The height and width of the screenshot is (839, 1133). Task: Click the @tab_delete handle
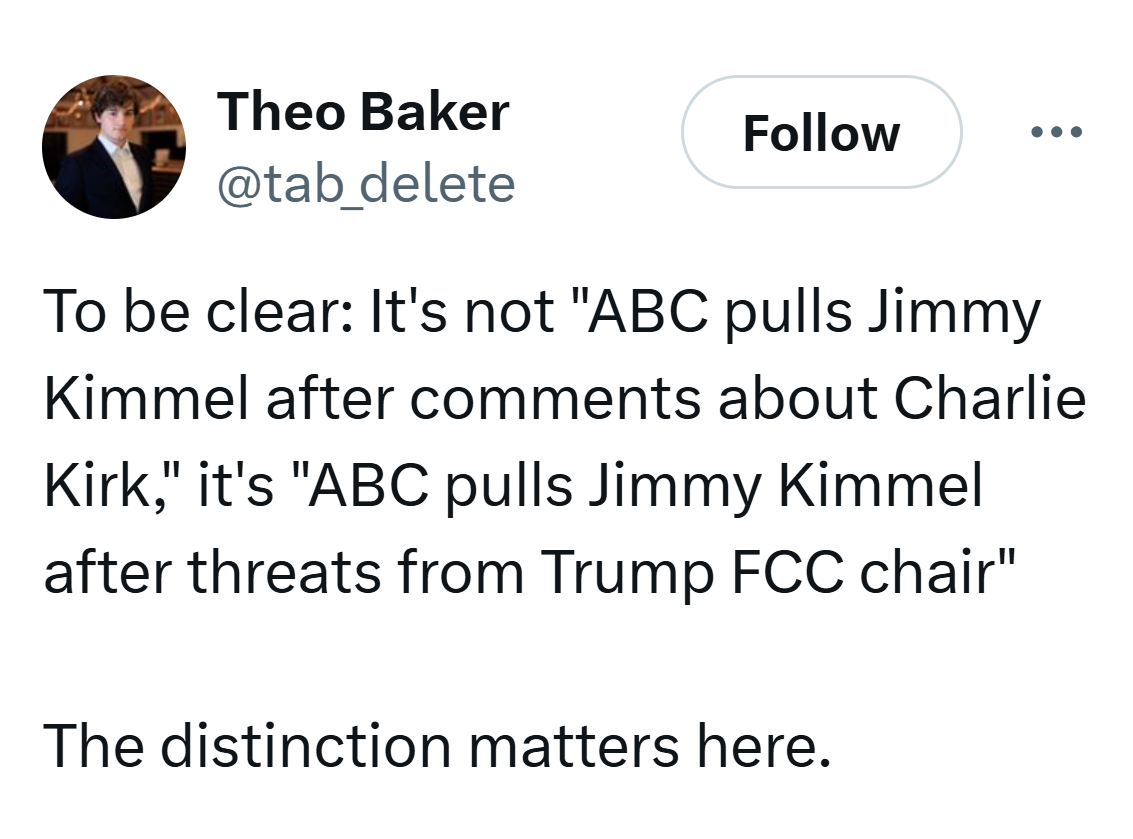point(366,184)
